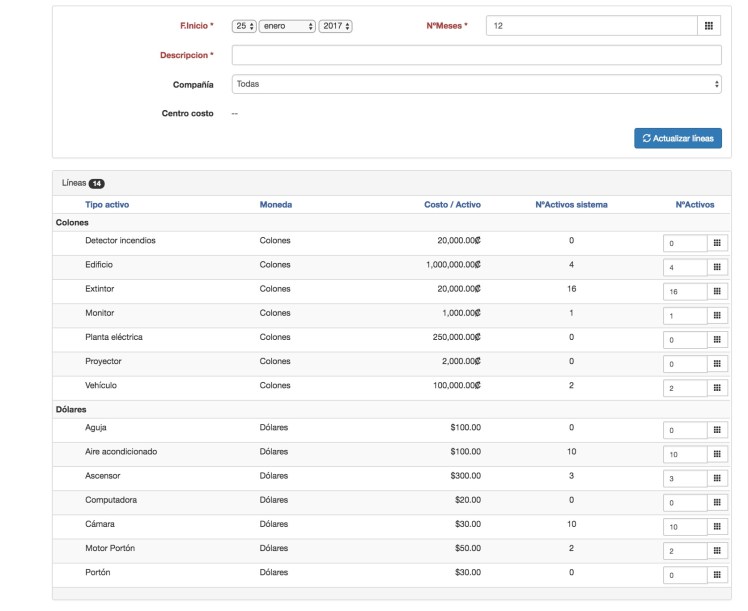Click keypad icon in Edificio row
This screenshot has height=611, width=748.
point(718,267)
